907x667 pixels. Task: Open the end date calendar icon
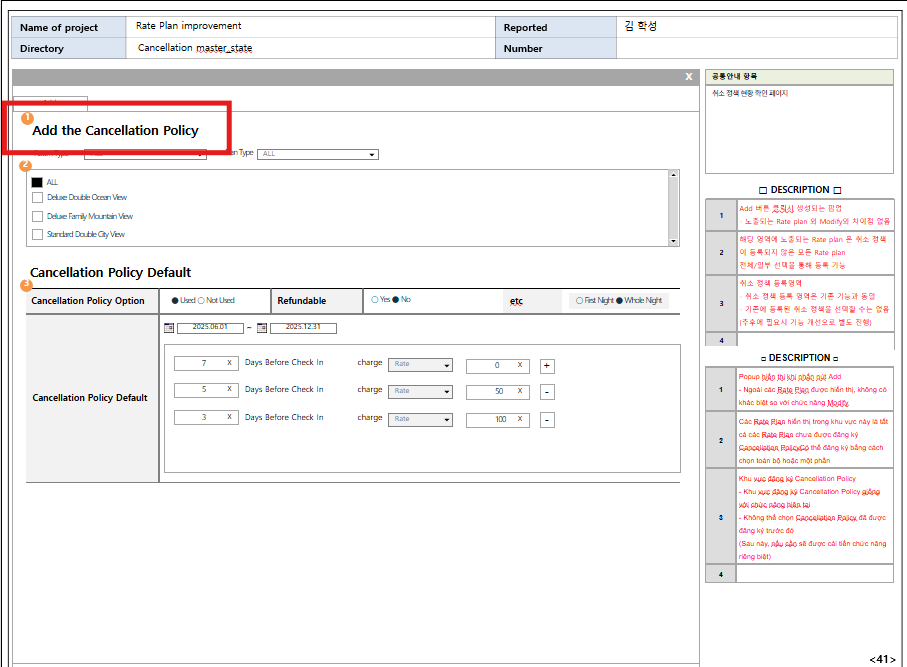[262, 327]
